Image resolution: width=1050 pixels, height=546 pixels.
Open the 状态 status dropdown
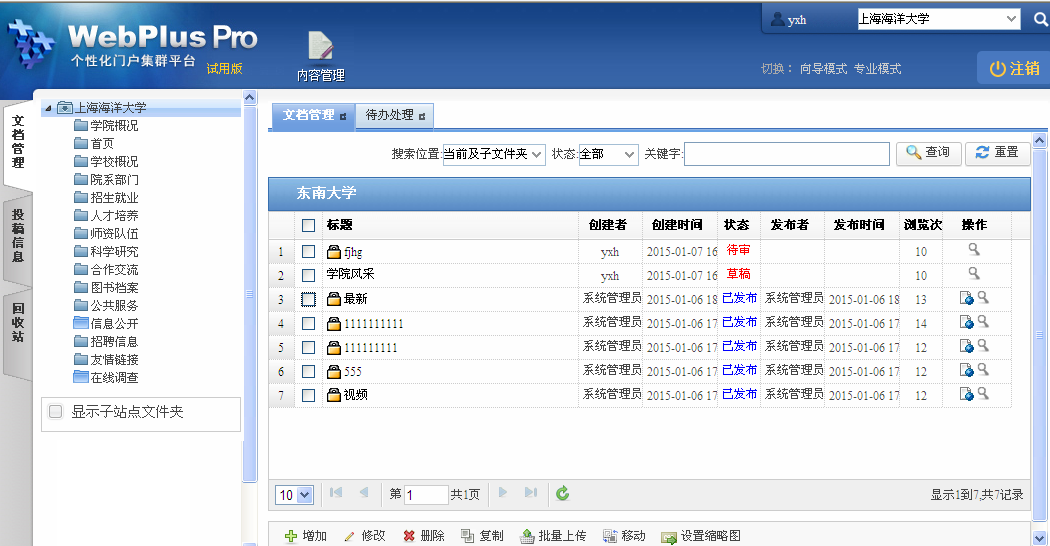point(608,153)
